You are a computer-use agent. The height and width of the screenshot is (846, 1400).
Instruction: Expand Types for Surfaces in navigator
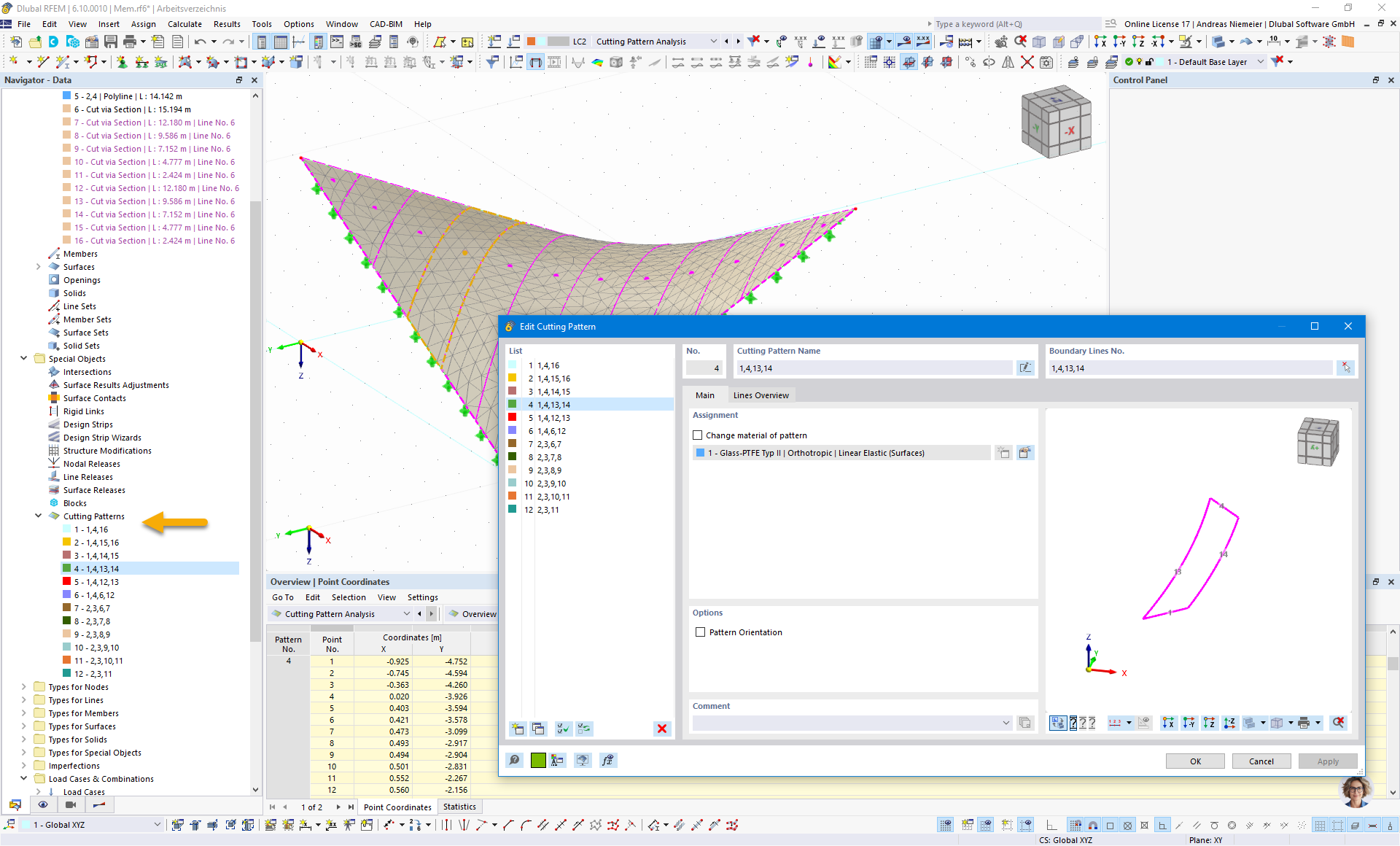(23, 726)
